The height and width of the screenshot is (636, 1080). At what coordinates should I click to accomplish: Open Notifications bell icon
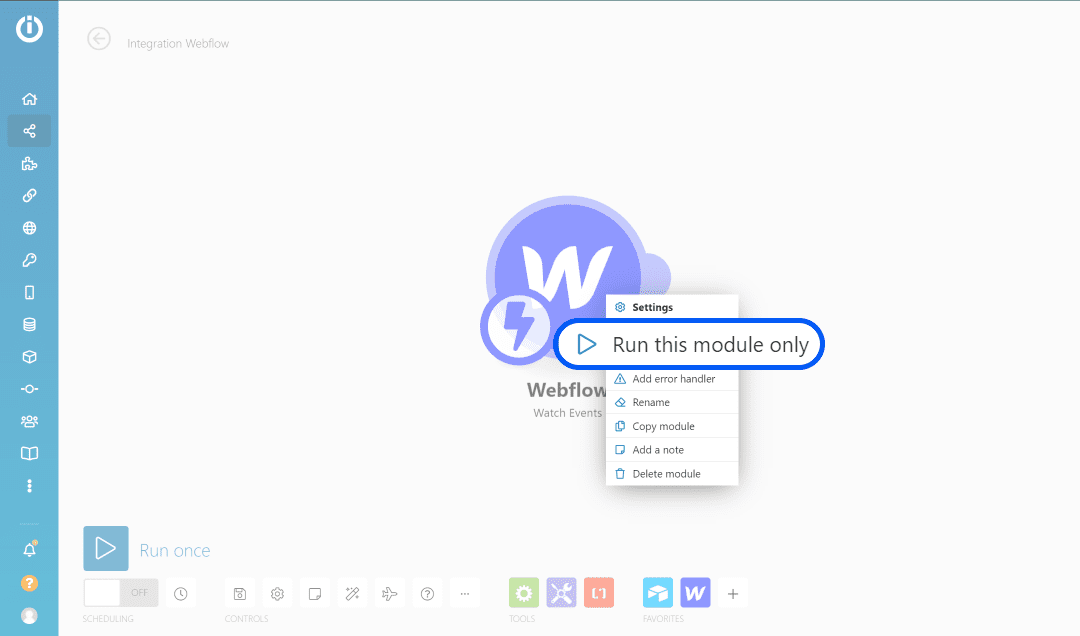coord(29,550)
